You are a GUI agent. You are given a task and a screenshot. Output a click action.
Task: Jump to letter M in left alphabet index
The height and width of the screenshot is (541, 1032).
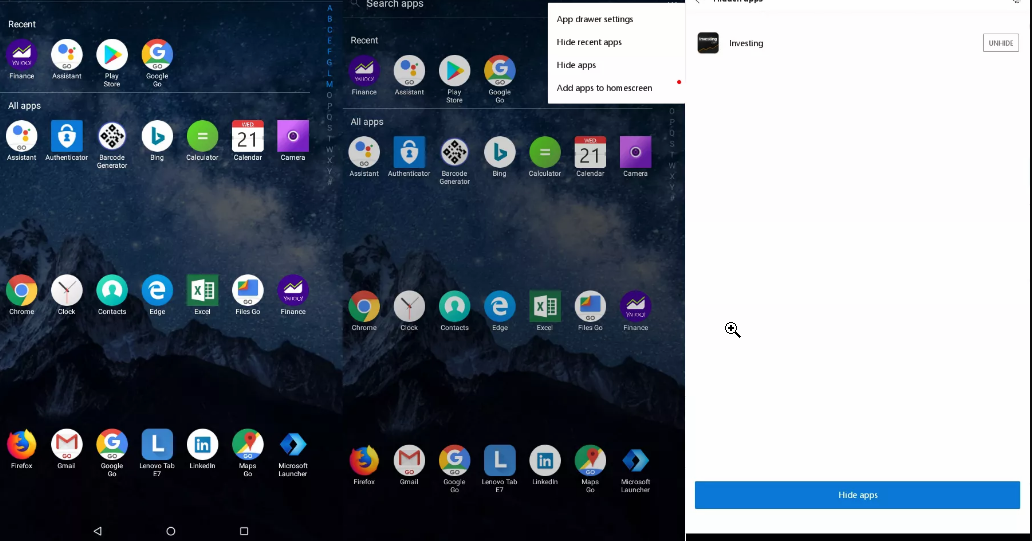tap(329, 84)
